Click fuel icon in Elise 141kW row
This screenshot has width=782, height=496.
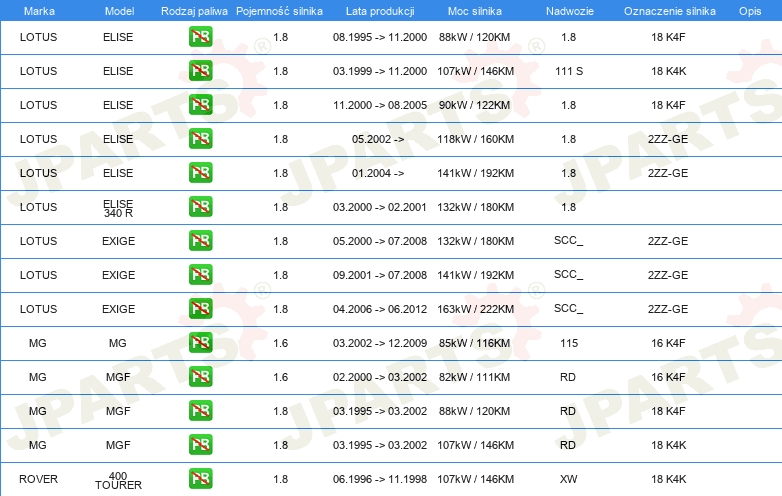(200, 173)
